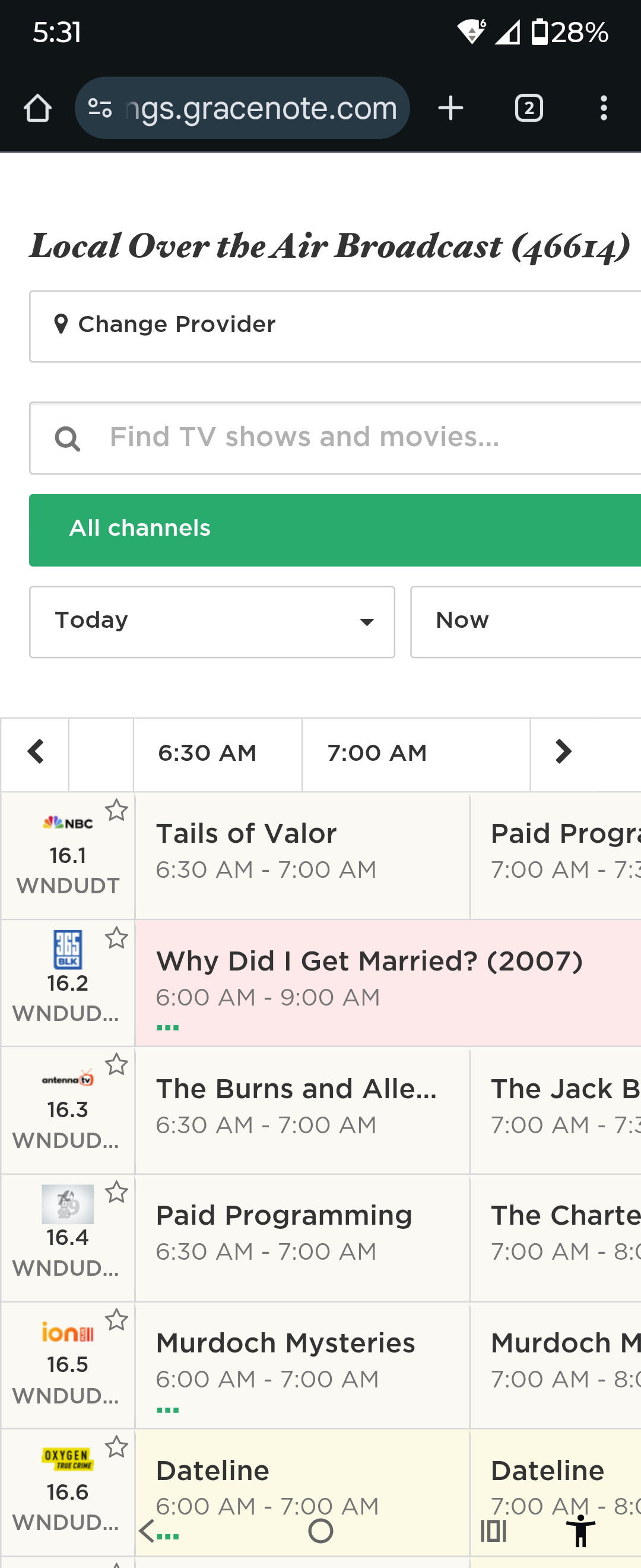The height and width of the screenshot is (1568, 641).
Task: Expand the Today date dropdown
Action: pos(212,621)
